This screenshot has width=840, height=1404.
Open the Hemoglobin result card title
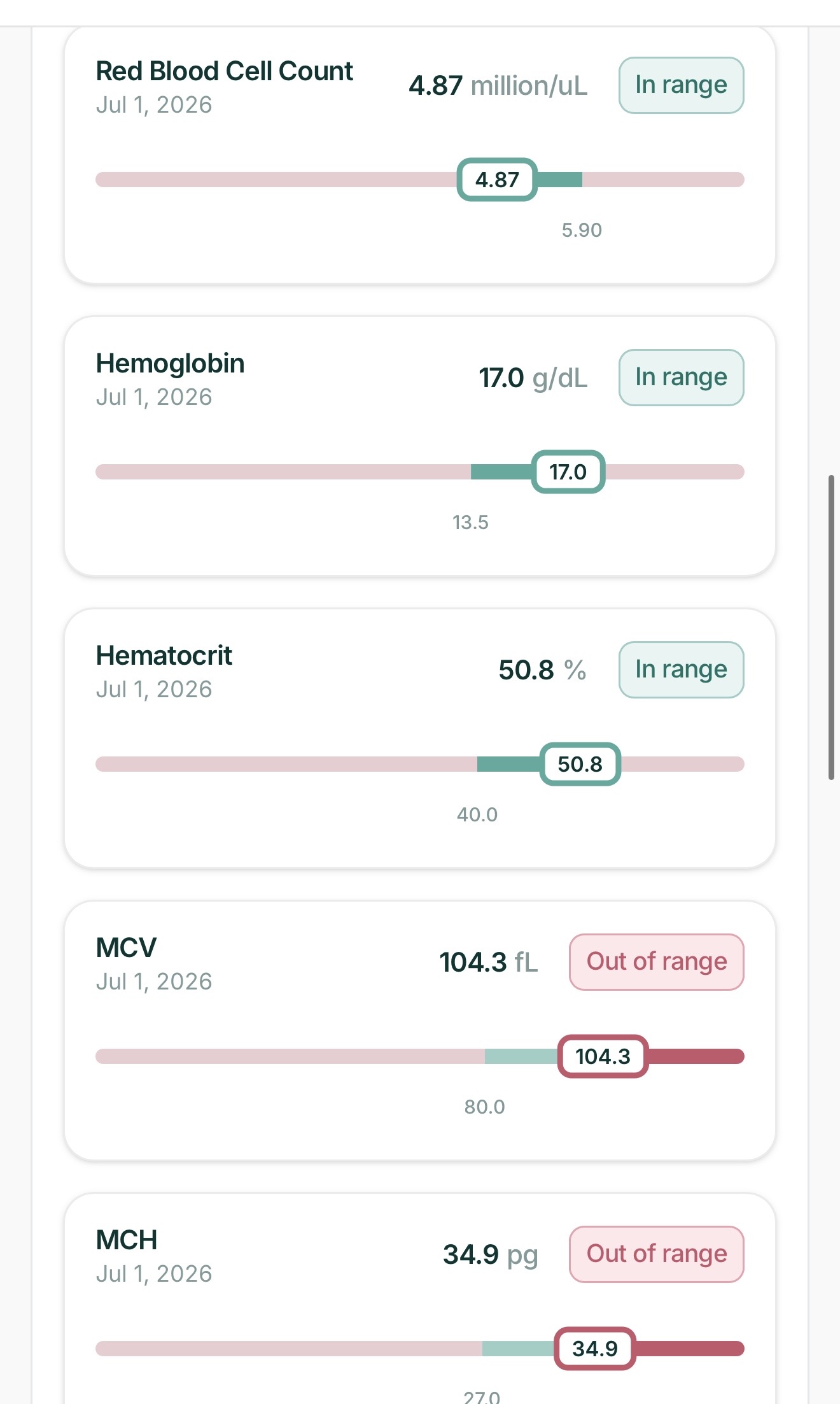(x=170, y=364)
